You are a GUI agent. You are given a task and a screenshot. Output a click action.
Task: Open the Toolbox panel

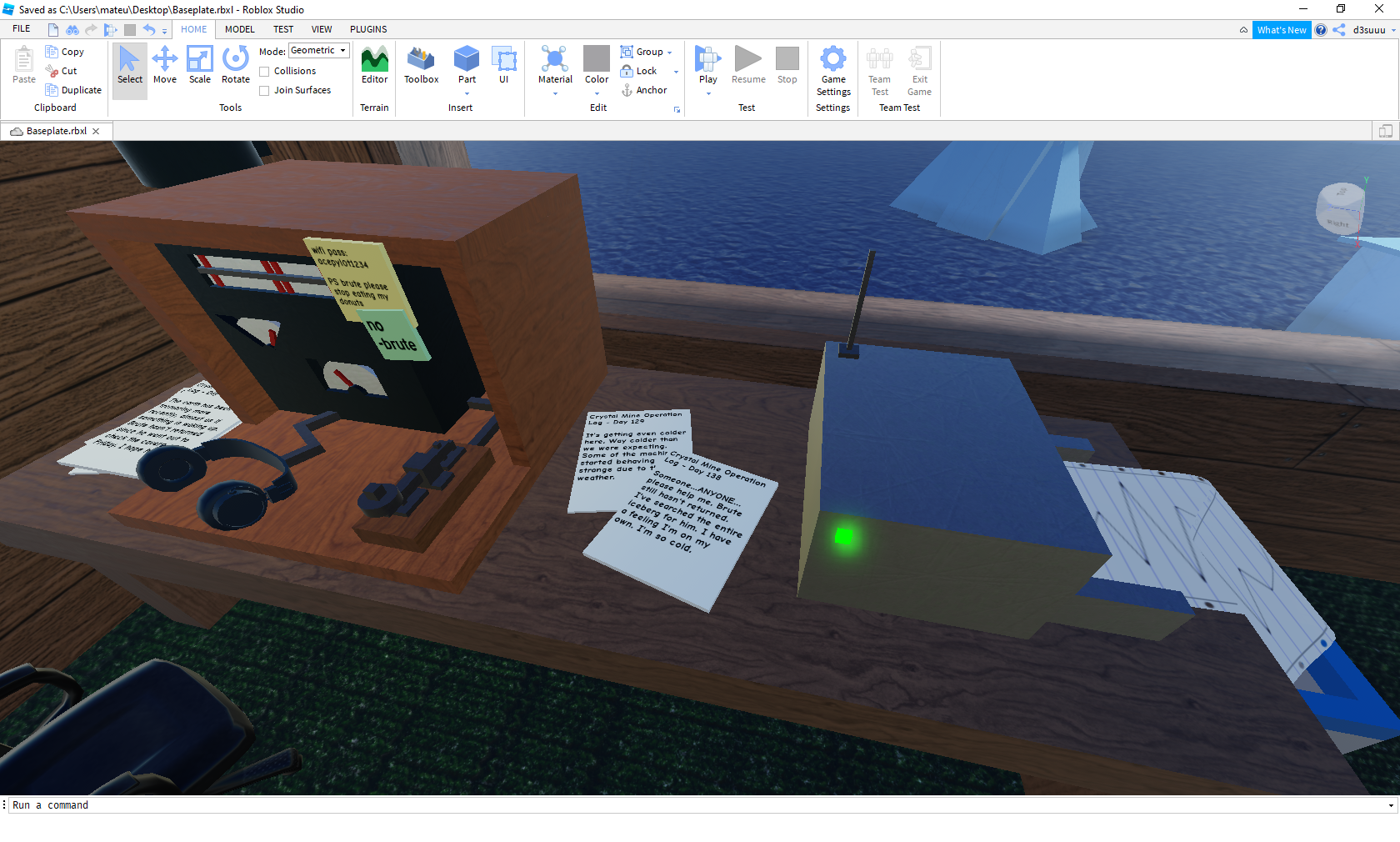[x=421, y=65]
